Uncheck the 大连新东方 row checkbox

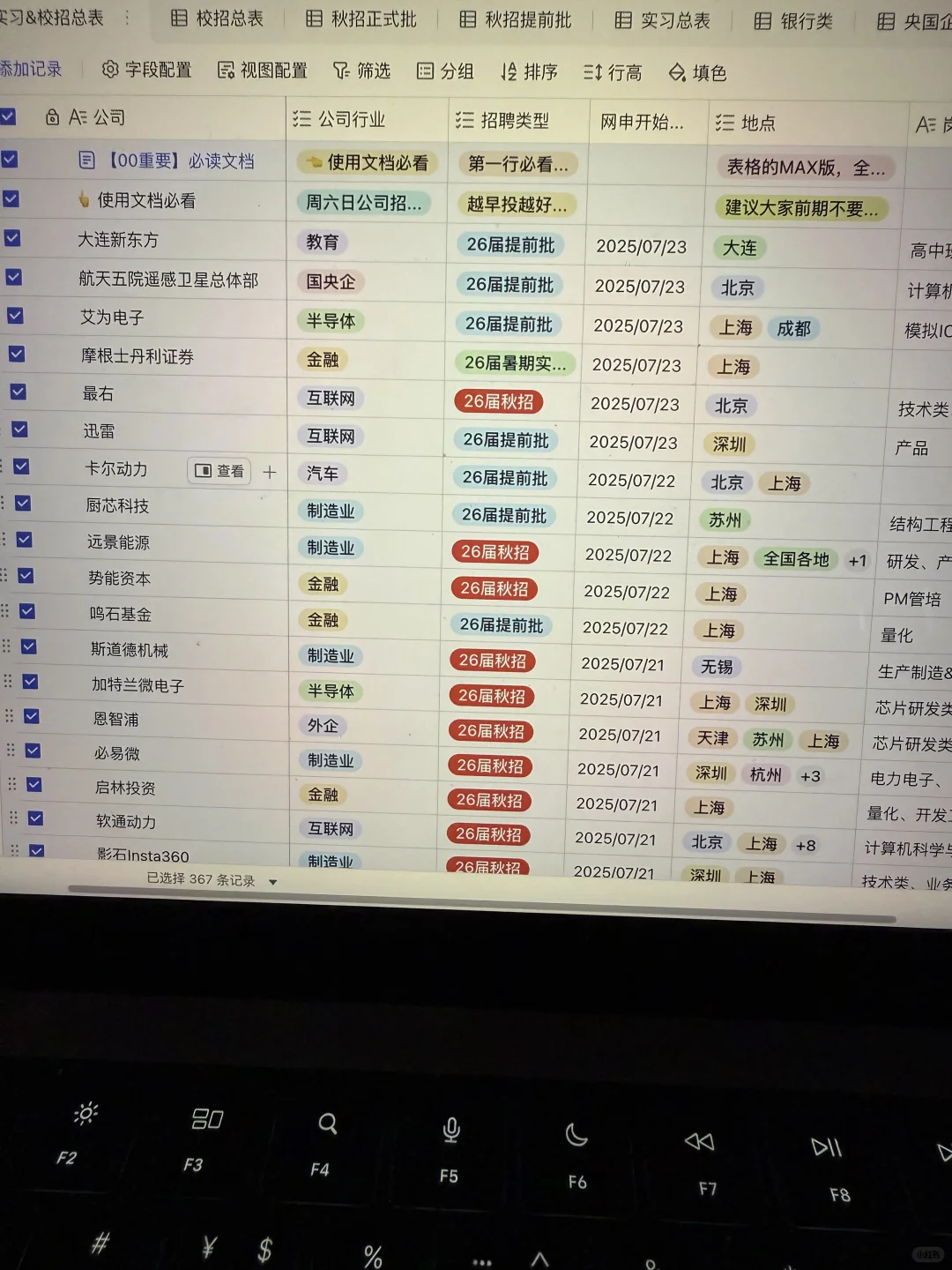tap(12, 238)
